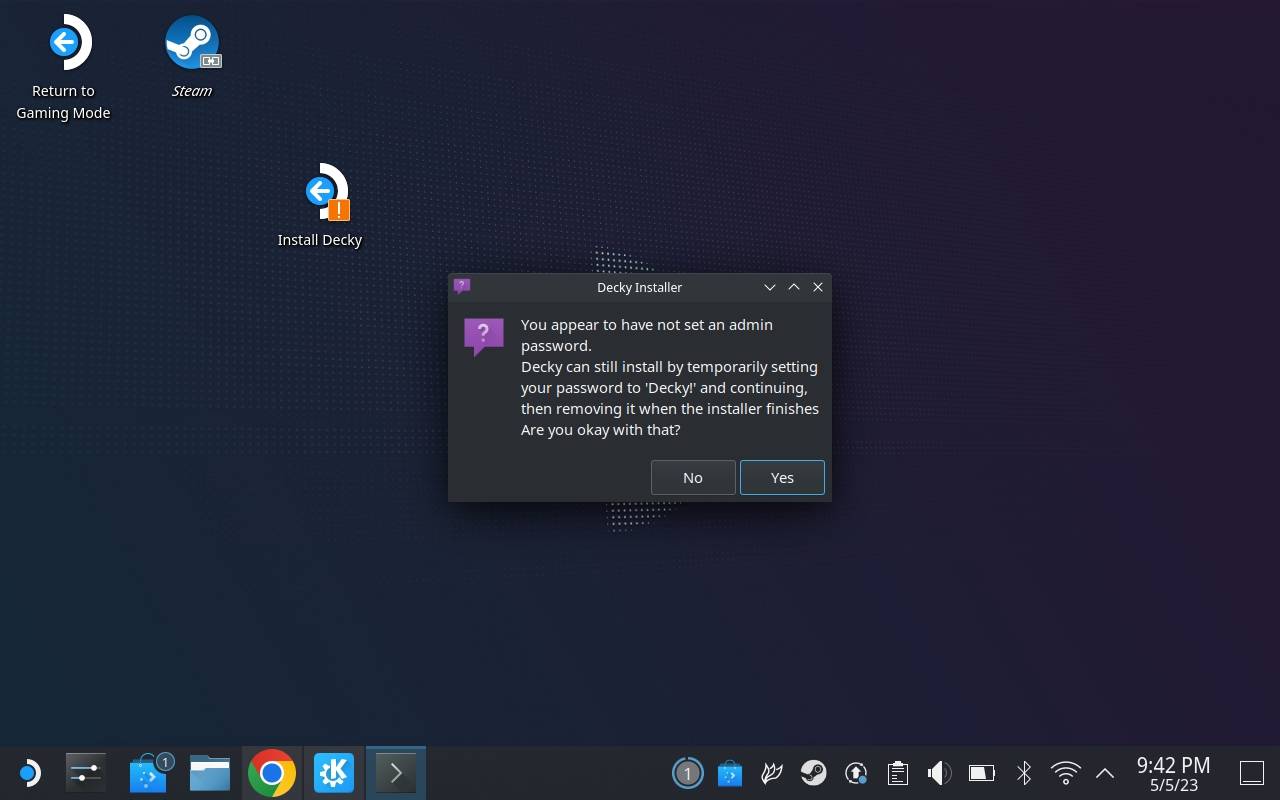
Task: Maximize the Decky Installer window
Action: tap(794, 287)
